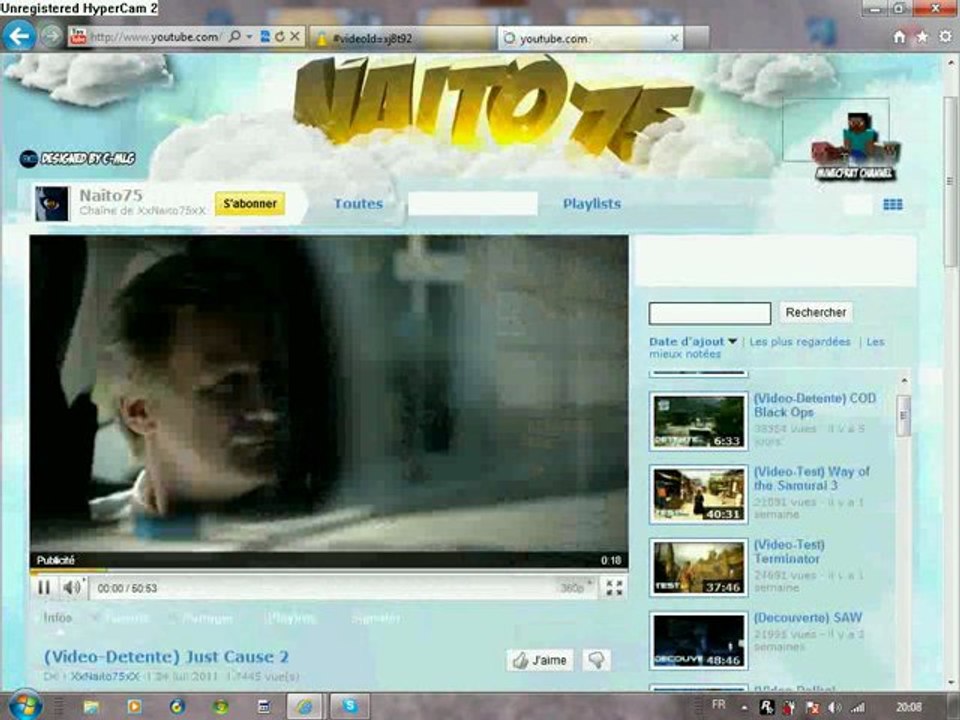
Task: Click the video player picture
Action: point(329,394)
